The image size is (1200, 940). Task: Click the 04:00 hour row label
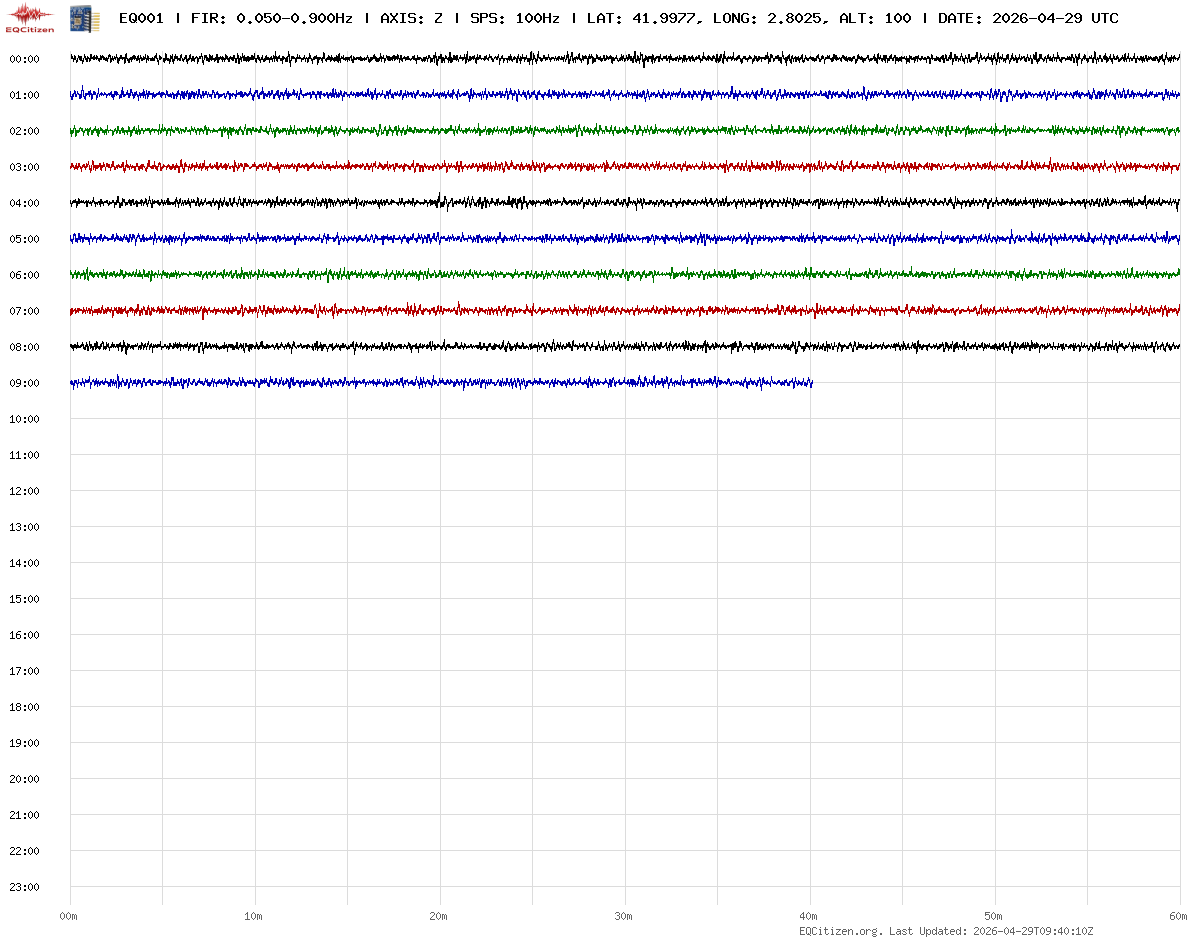coord(24,203)
